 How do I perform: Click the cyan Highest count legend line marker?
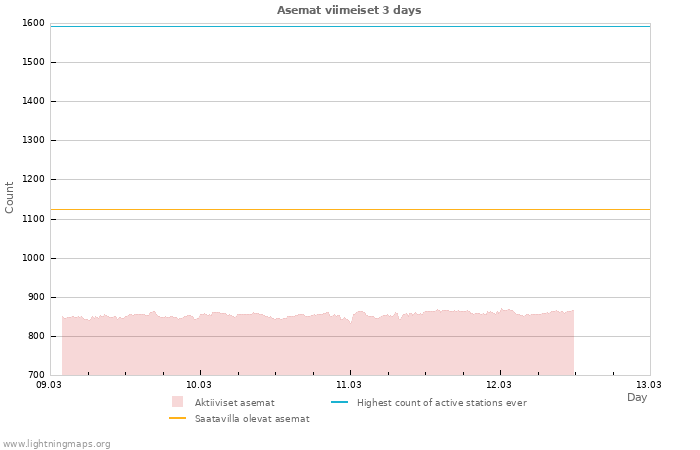(339, 402)
